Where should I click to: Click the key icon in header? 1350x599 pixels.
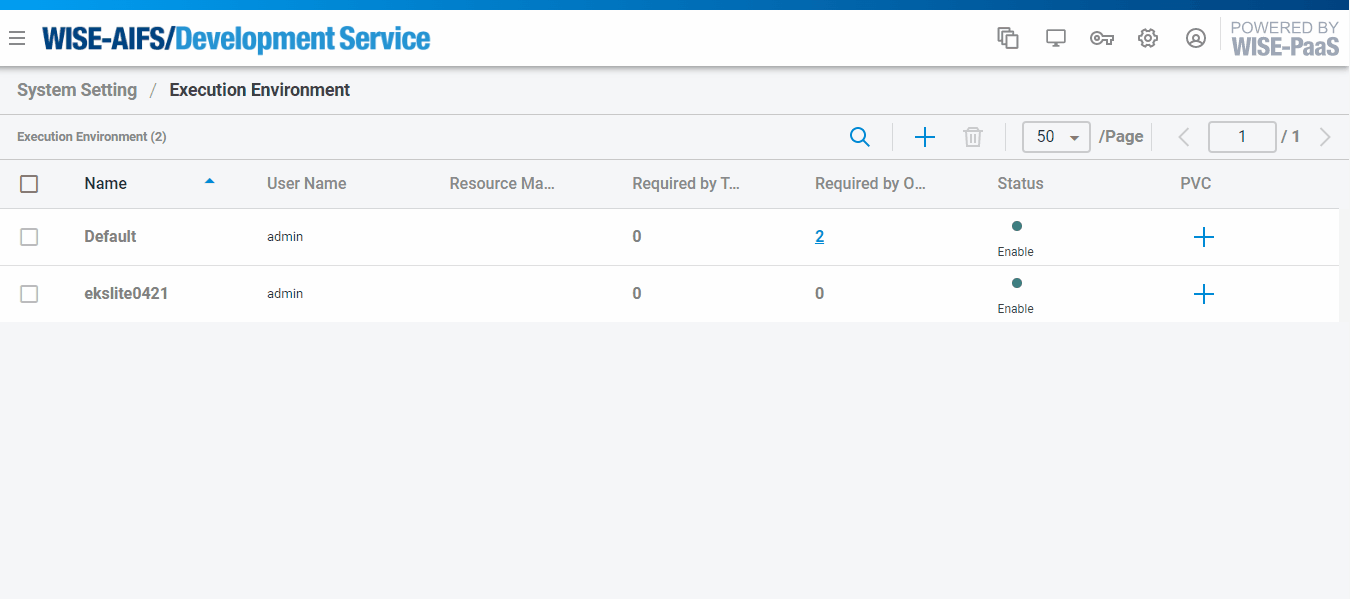click(1102, 39)
